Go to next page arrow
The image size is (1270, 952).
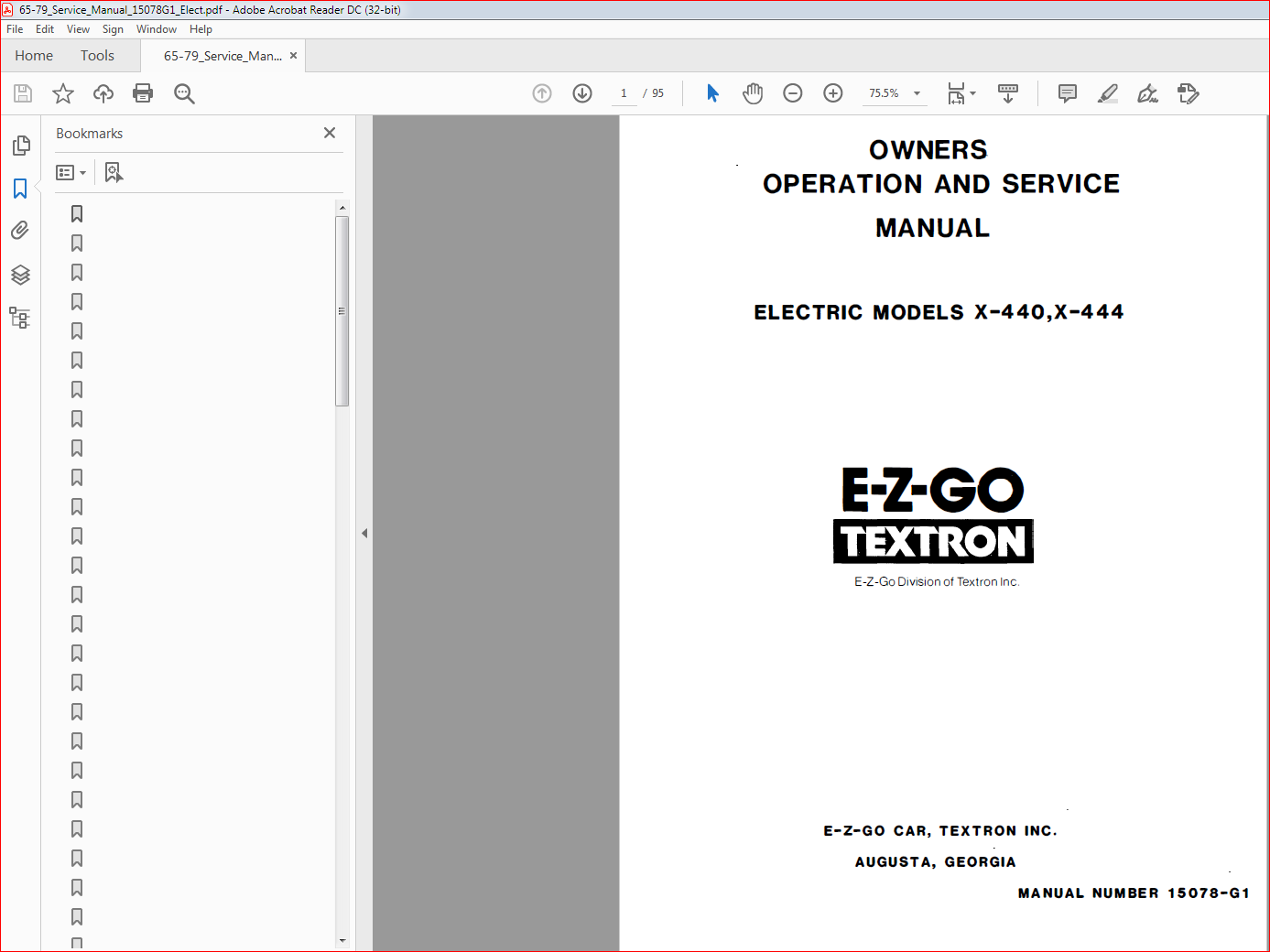[582, 93]
